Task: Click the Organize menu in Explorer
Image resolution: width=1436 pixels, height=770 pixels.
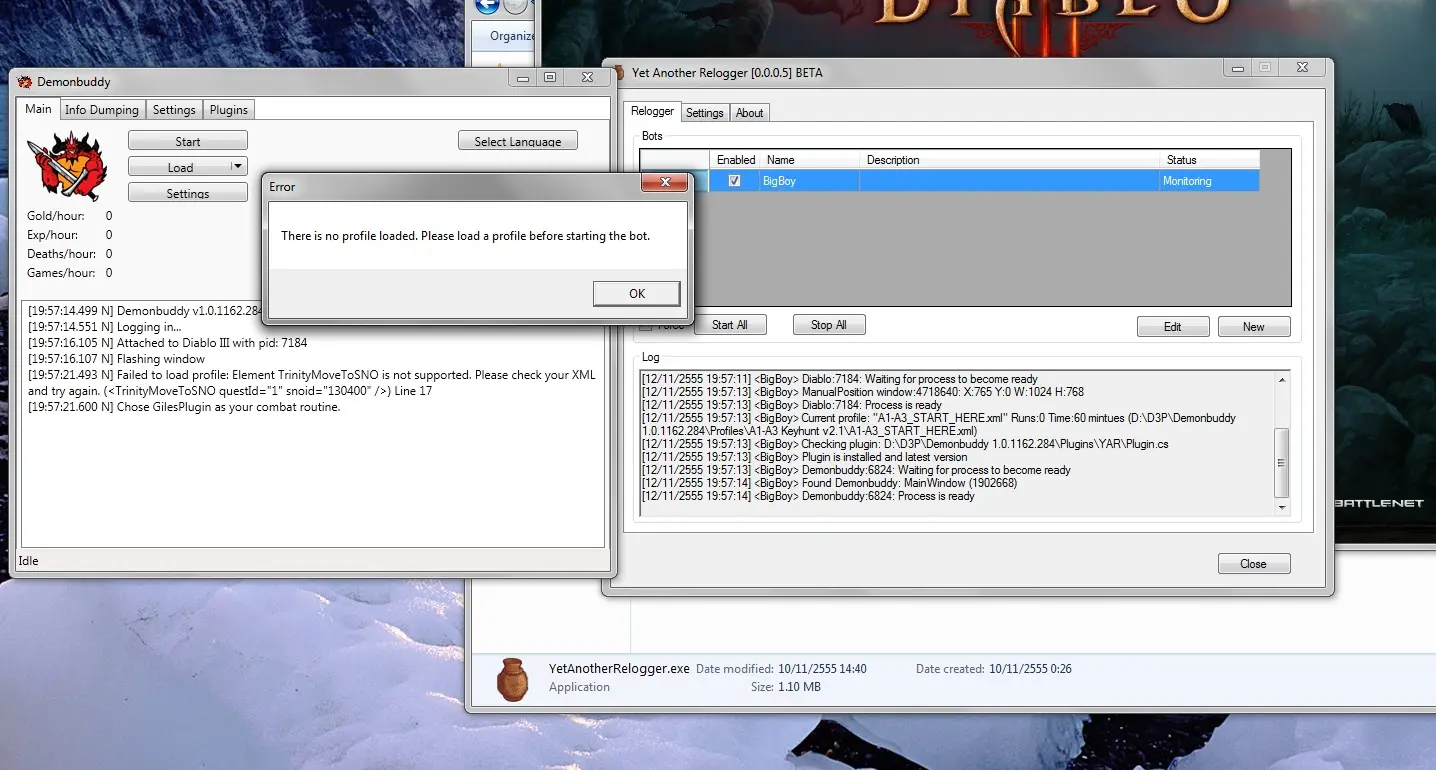Action: pos(512,36)
